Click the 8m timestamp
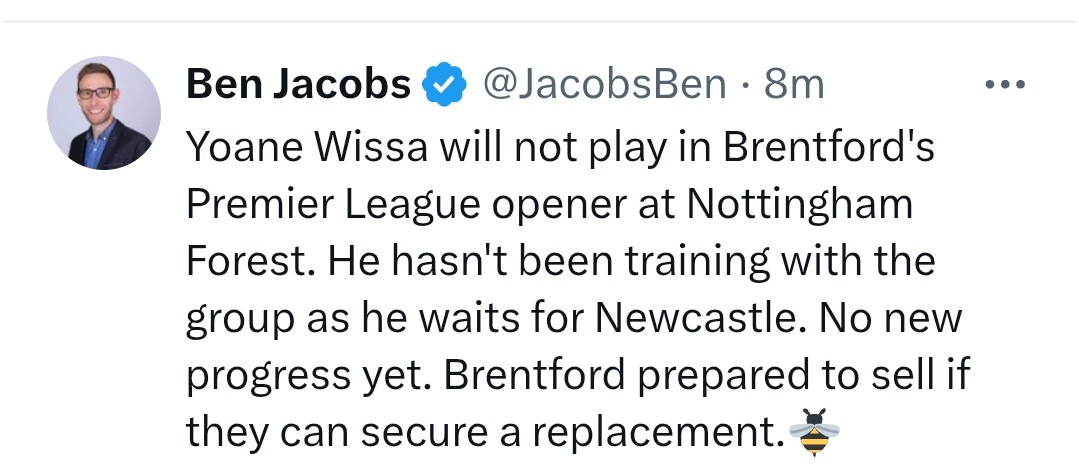Image resolution: width=1079 pixels, height=472 pixels. pyautogui.click(x=795, y=85)
